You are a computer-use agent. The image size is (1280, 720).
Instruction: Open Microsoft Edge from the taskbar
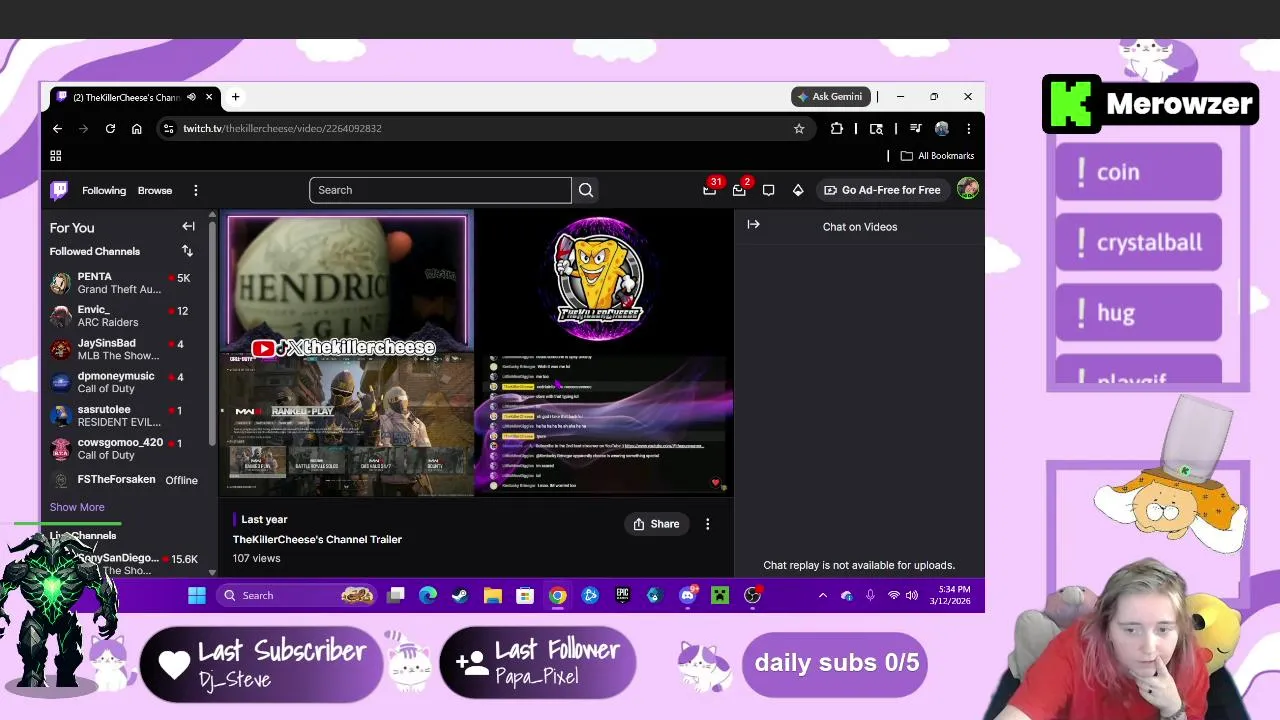point(427,595)
